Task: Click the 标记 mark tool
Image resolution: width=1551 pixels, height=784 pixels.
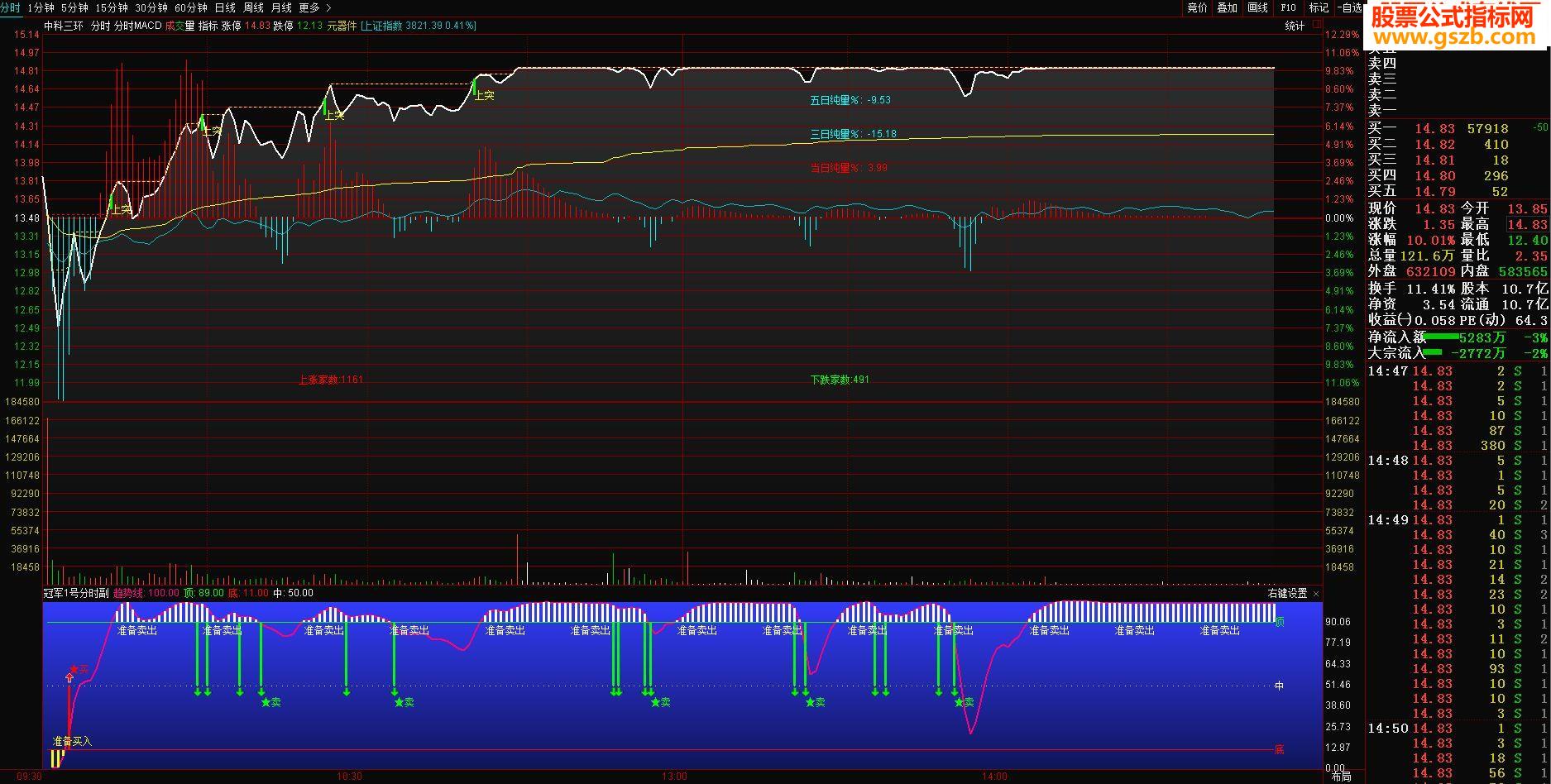Action: click(1319, 7)
